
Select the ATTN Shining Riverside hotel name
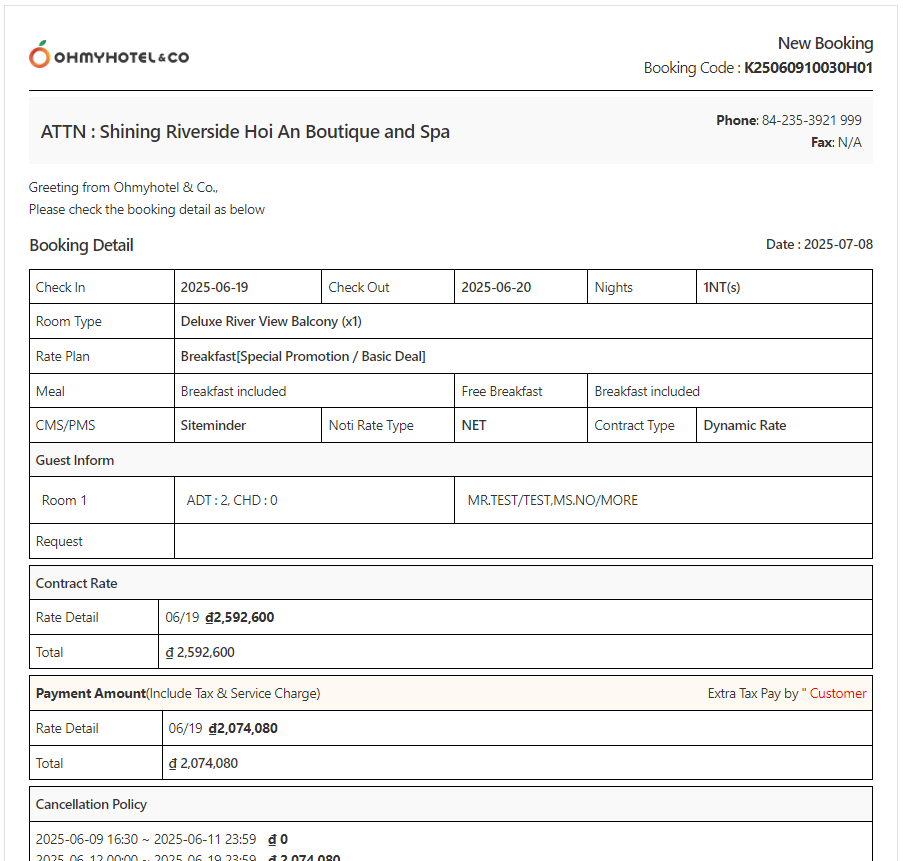pyautogui.click(x=245, y=132)
